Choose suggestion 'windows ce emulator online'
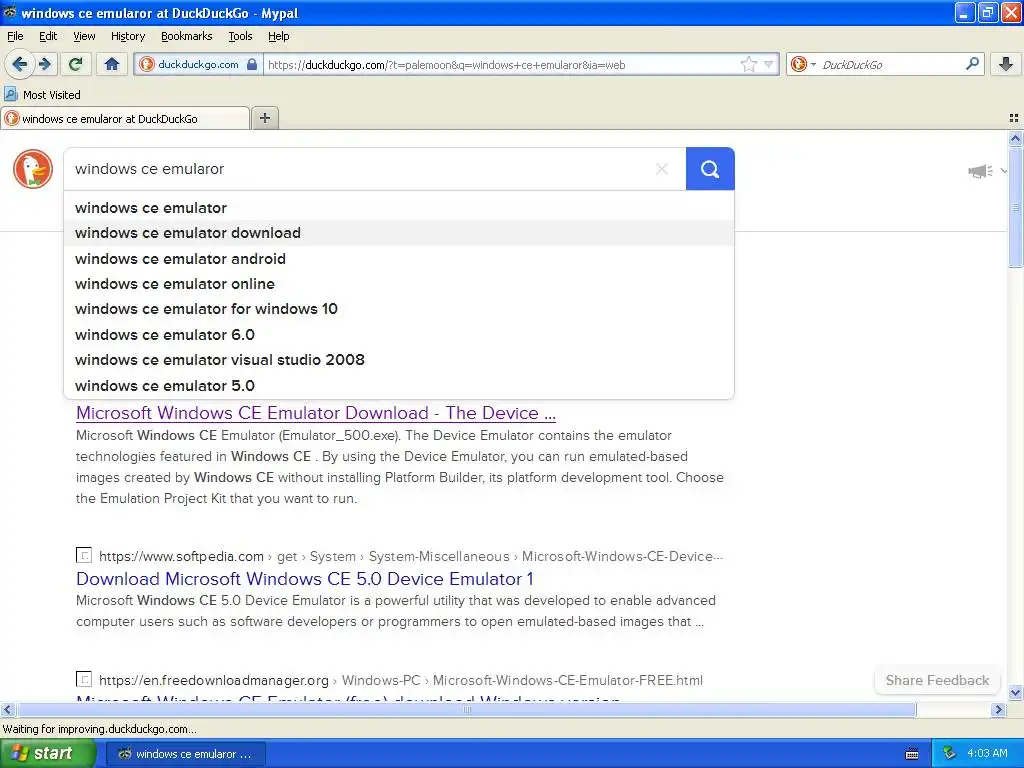The height and width of the screenshot is (768, 1024). [x=399, y=284]
